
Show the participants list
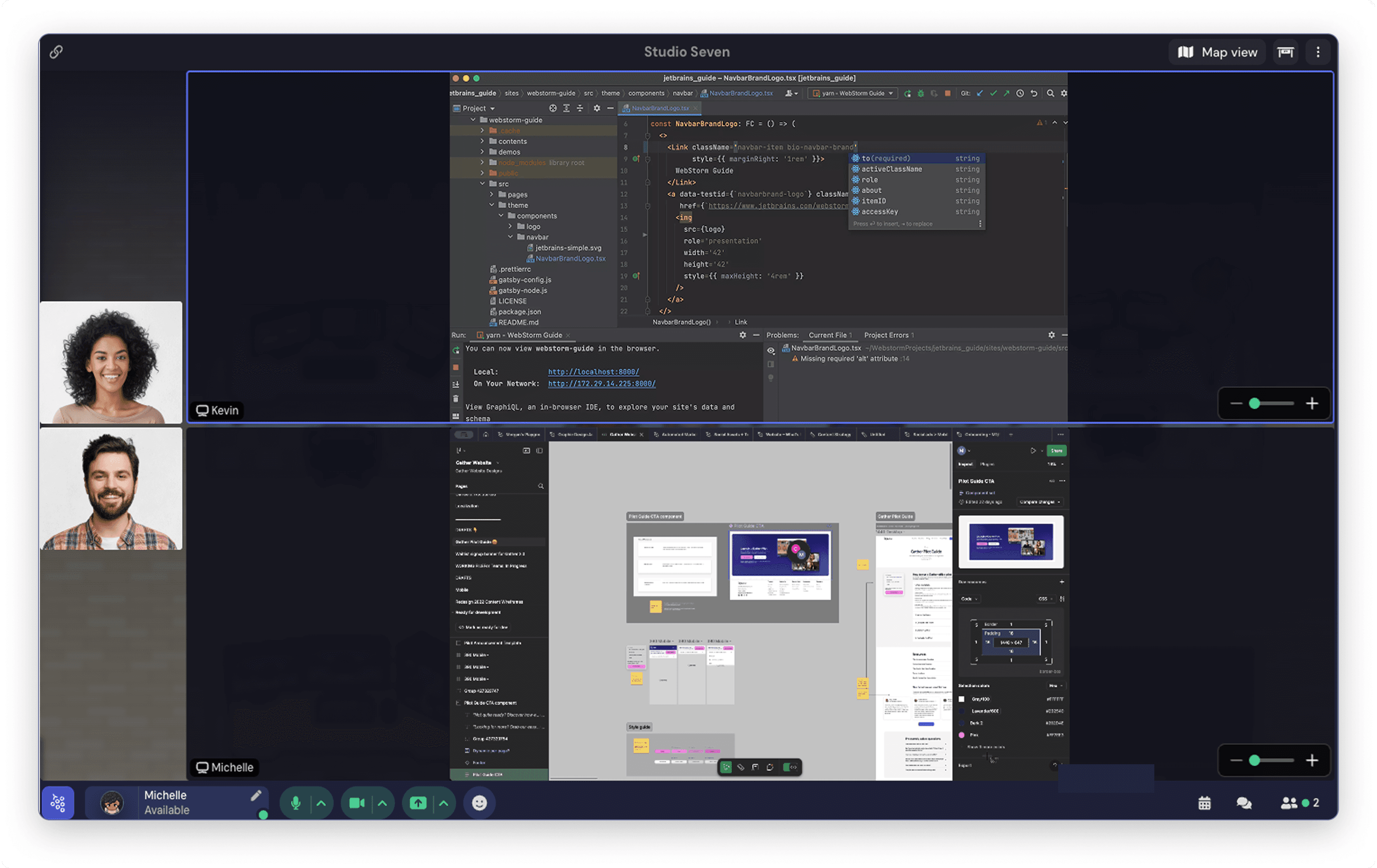click(1299, 803)
